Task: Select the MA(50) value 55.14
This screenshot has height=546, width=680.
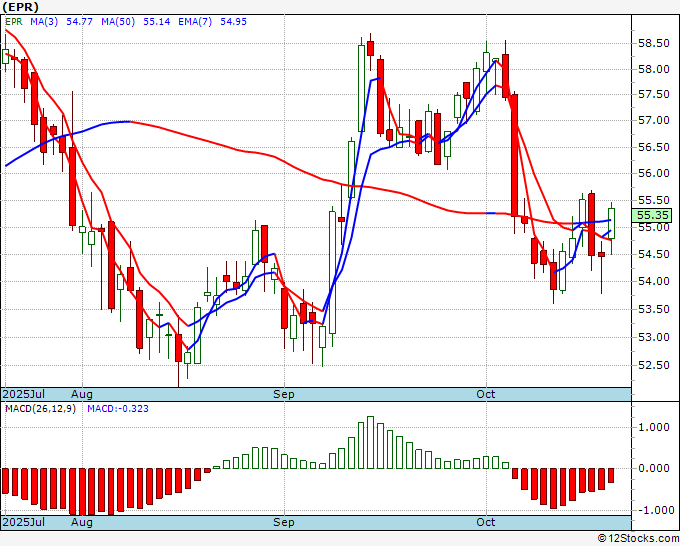Action: pos(157,21)
